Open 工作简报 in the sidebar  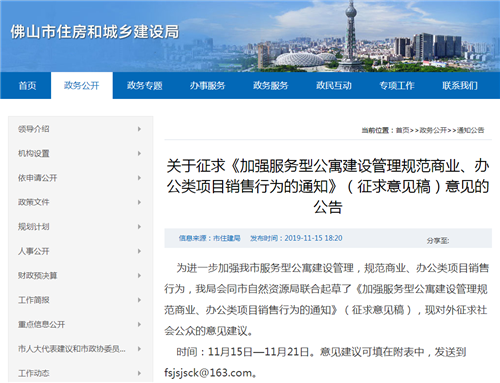[x=34, y=300]
